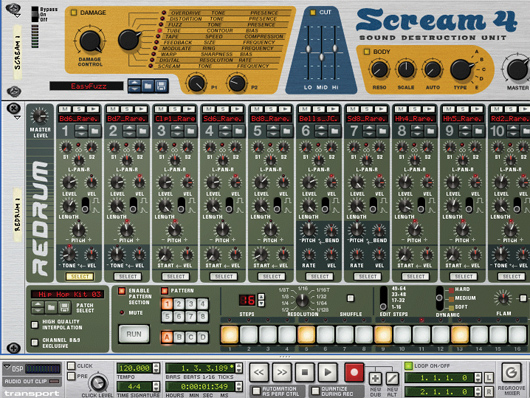Viewport: 530px width, 398px height.
Task: Click the Redrum Master Level knob
Action: [40, 116]
